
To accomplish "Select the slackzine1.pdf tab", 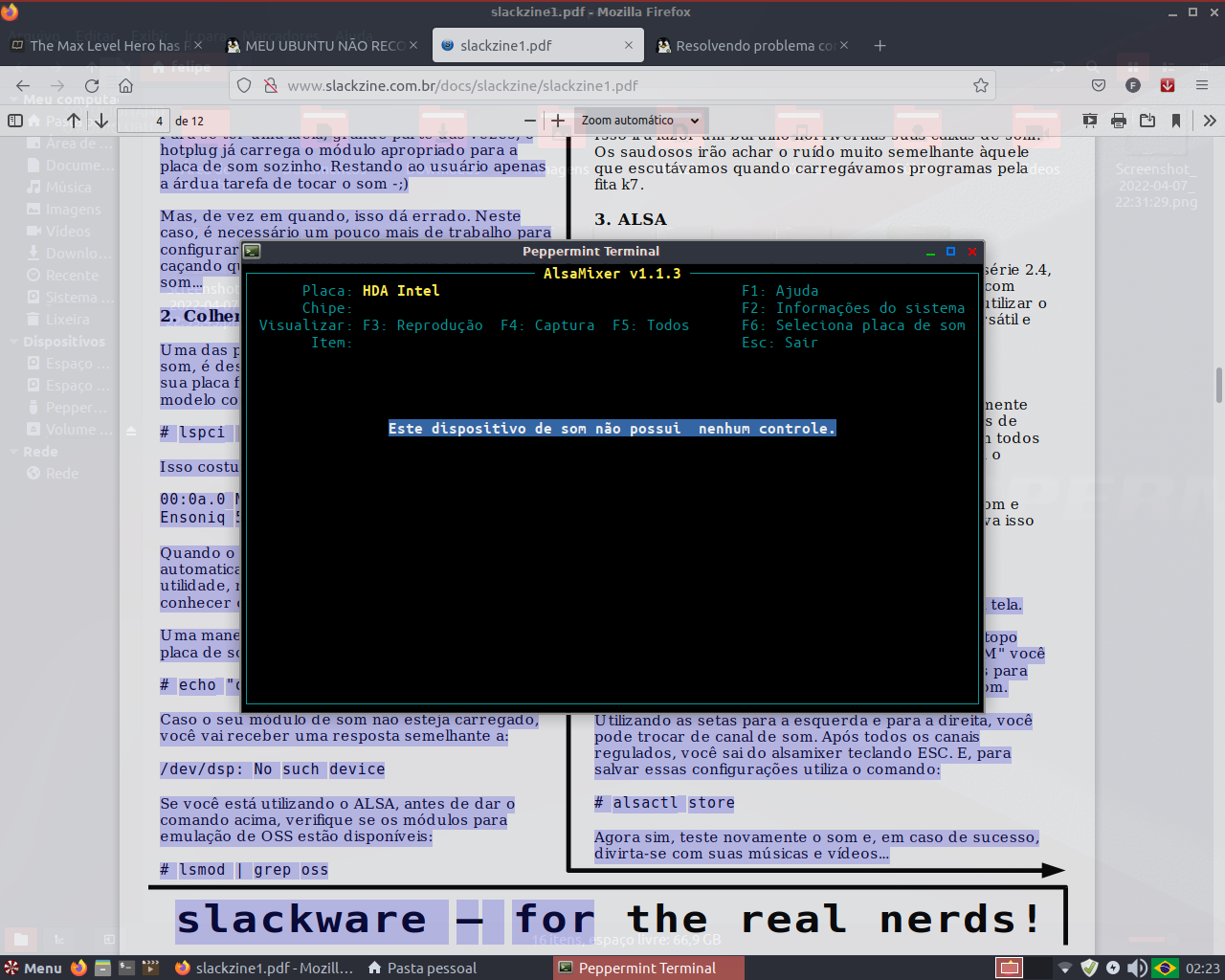I will (x=537, y=45).
